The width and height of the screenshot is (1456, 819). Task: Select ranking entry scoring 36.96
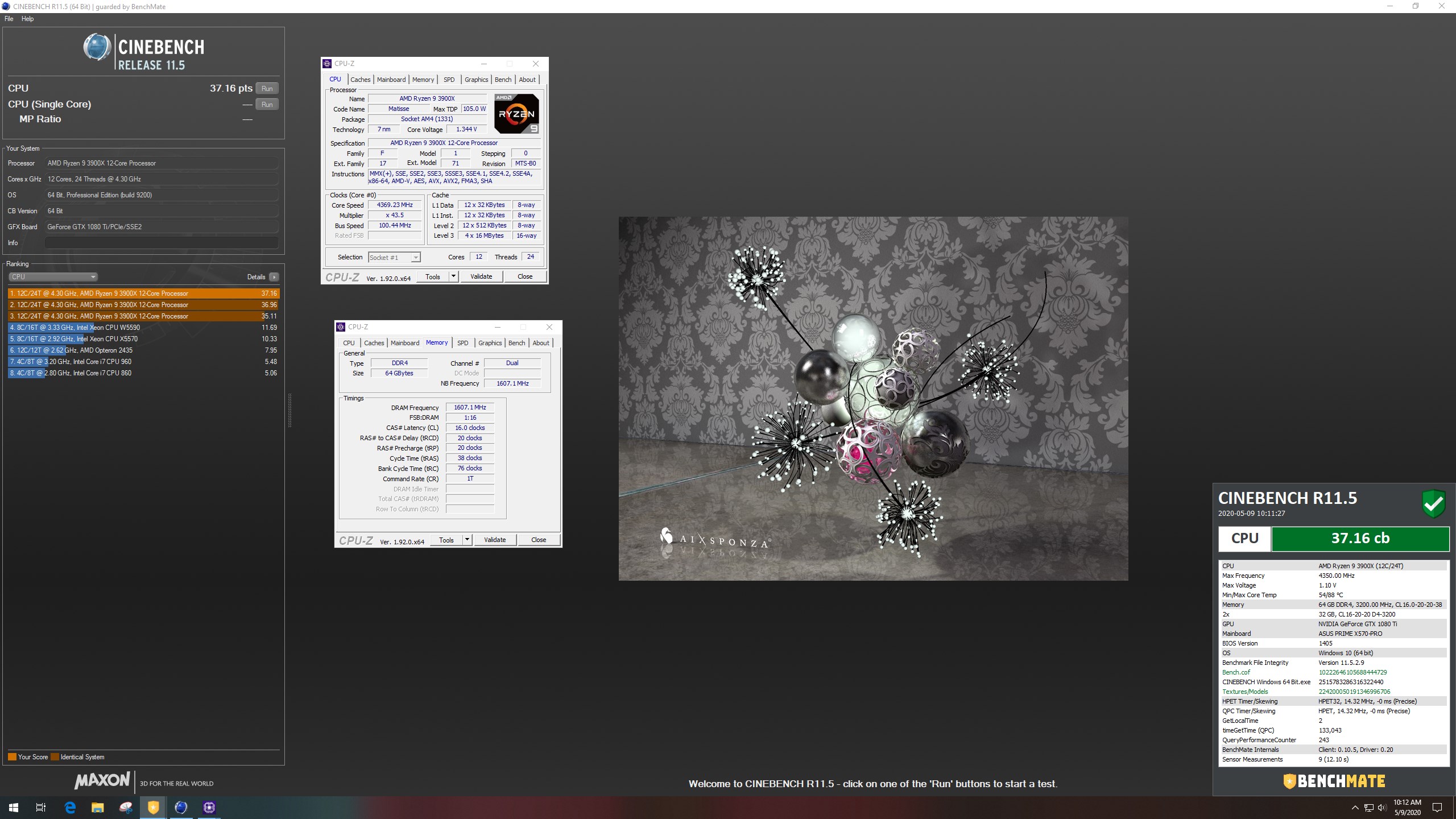tap(144, 305)
